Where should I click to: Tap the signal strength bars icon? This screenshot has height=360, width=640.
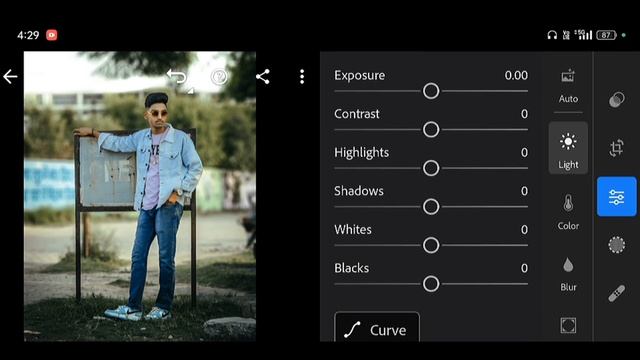[x=583, y=35]
